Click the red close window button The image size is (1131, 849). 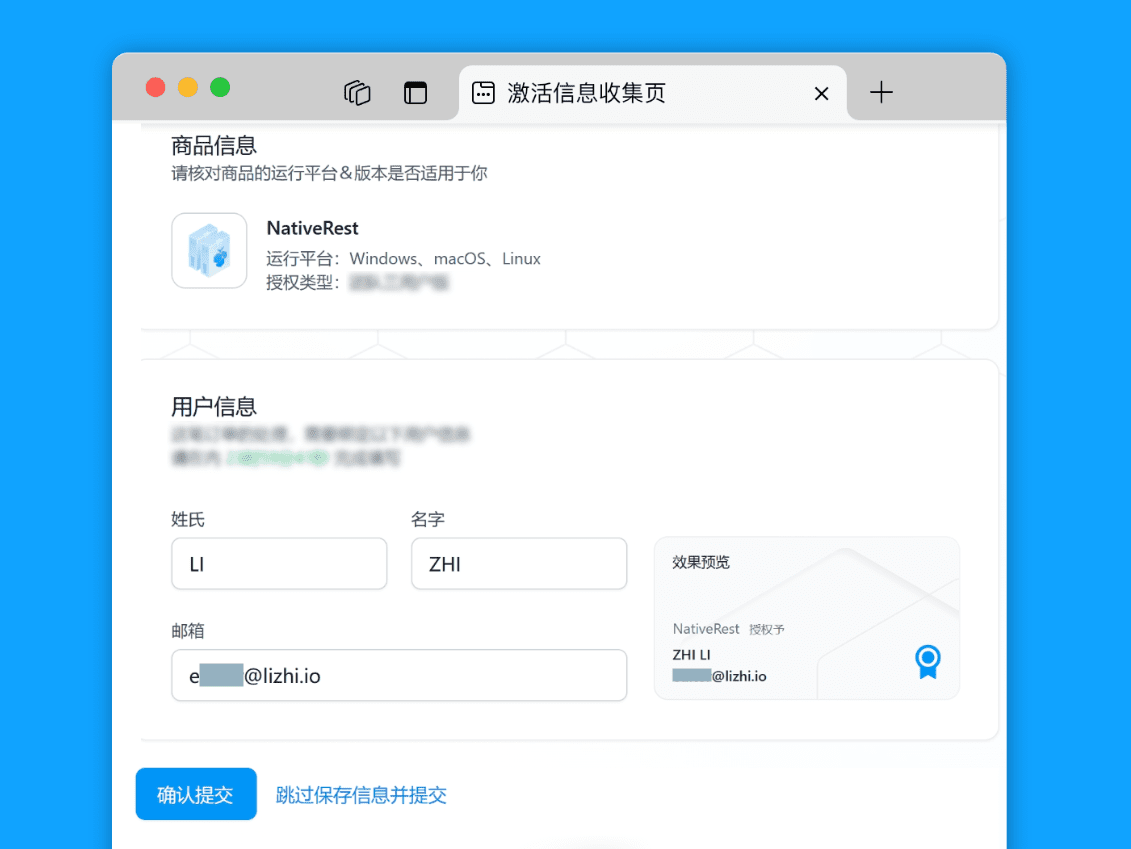(x=155, y=87)
